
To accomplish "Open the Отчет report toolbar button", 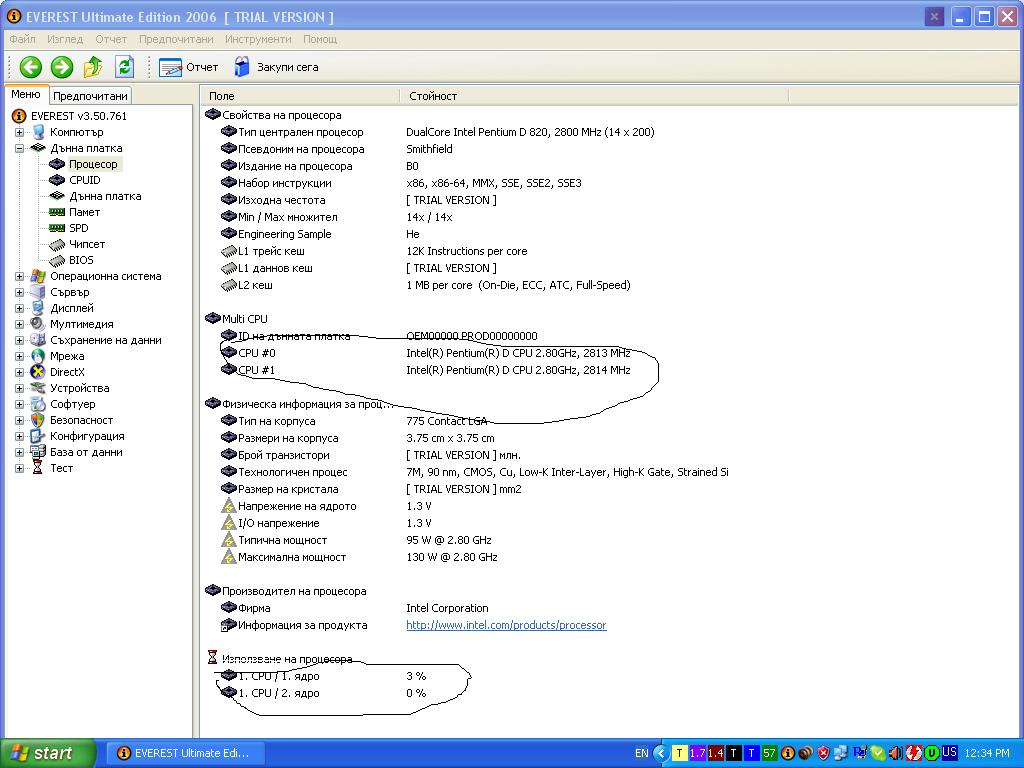I will coord(189,67).
